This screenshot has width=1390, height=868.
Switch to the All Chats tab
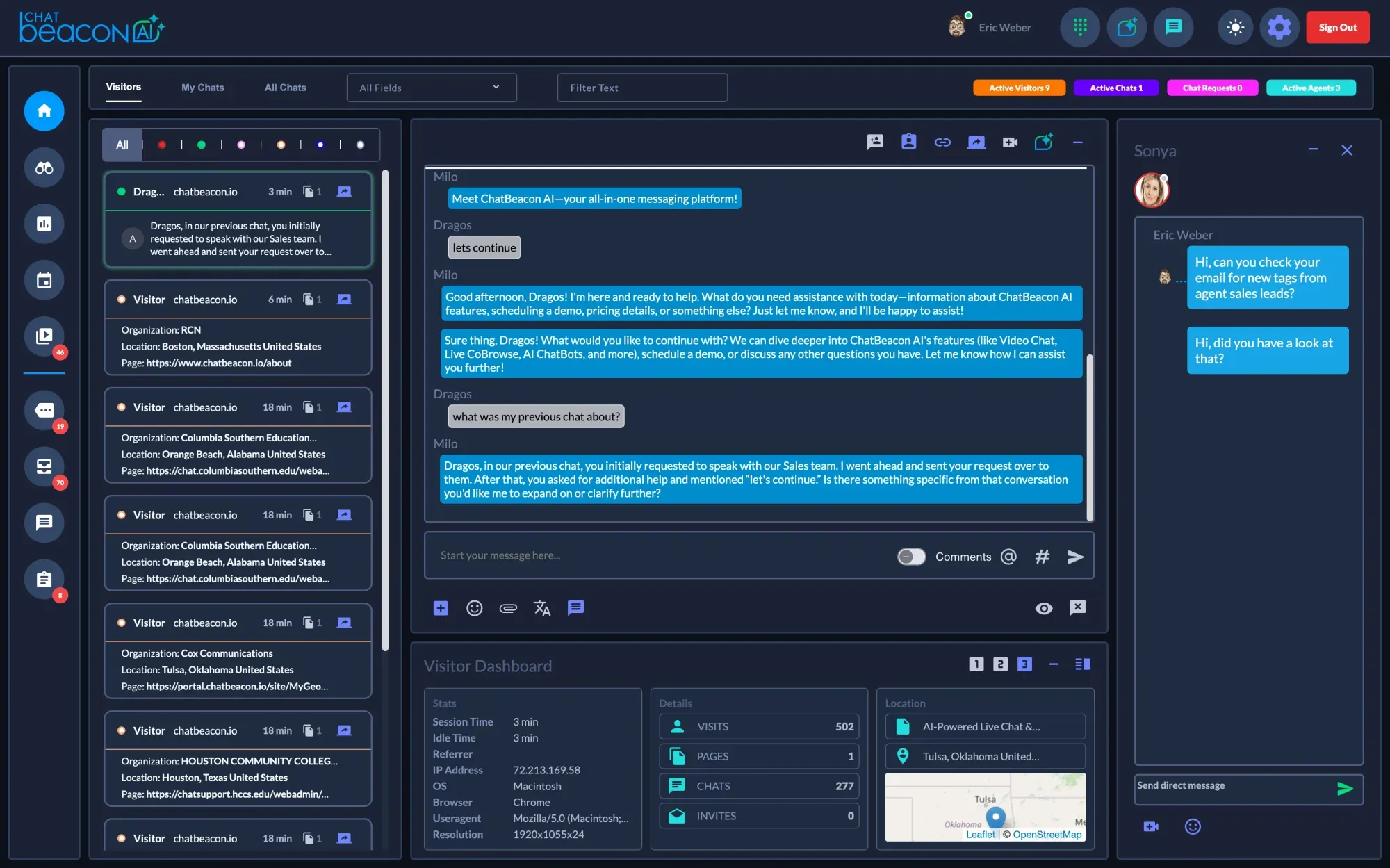285,88
